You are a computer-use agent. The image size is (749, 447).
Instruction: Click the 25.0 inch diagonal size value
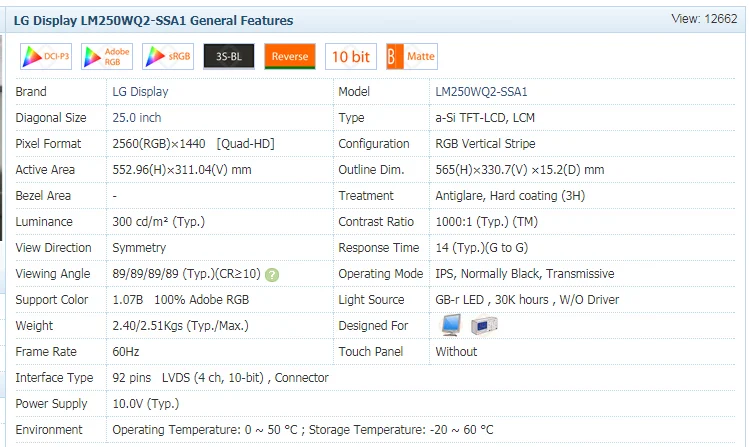(x=137, y=117)
